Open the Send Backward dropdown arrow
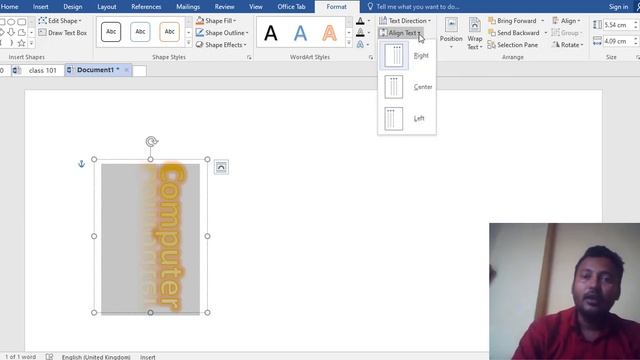This screenshot has height=360, width=640. [x=546, y=33]
